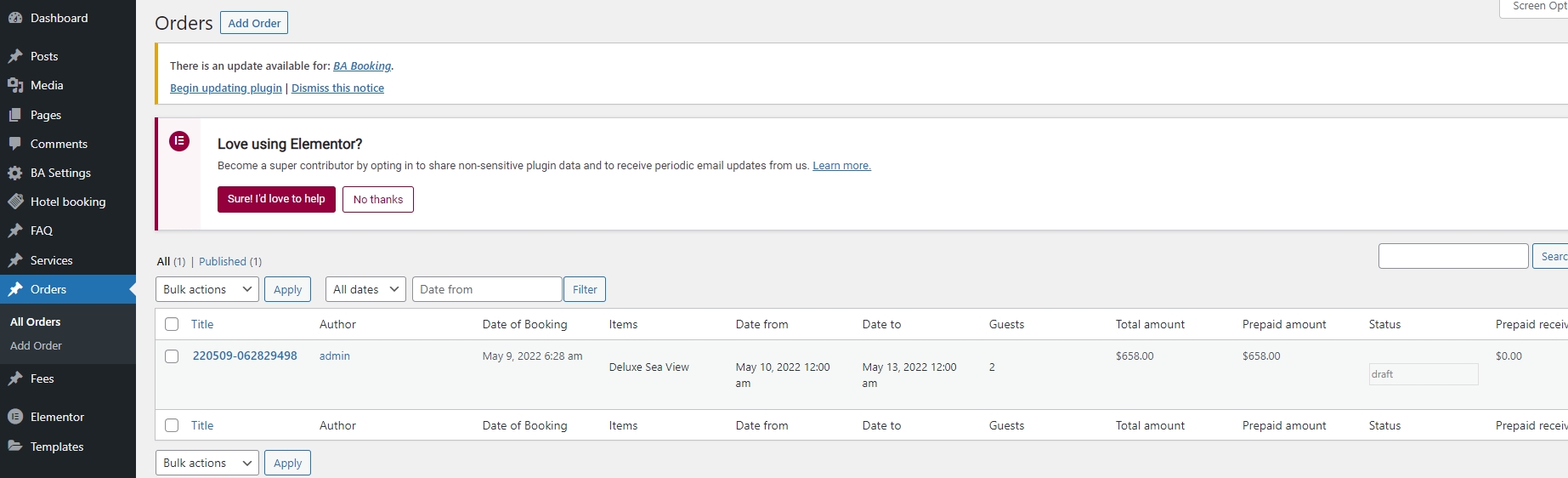Open the bottom Bulk actions dropdown
1568x478 pixels.
(207, 463)
